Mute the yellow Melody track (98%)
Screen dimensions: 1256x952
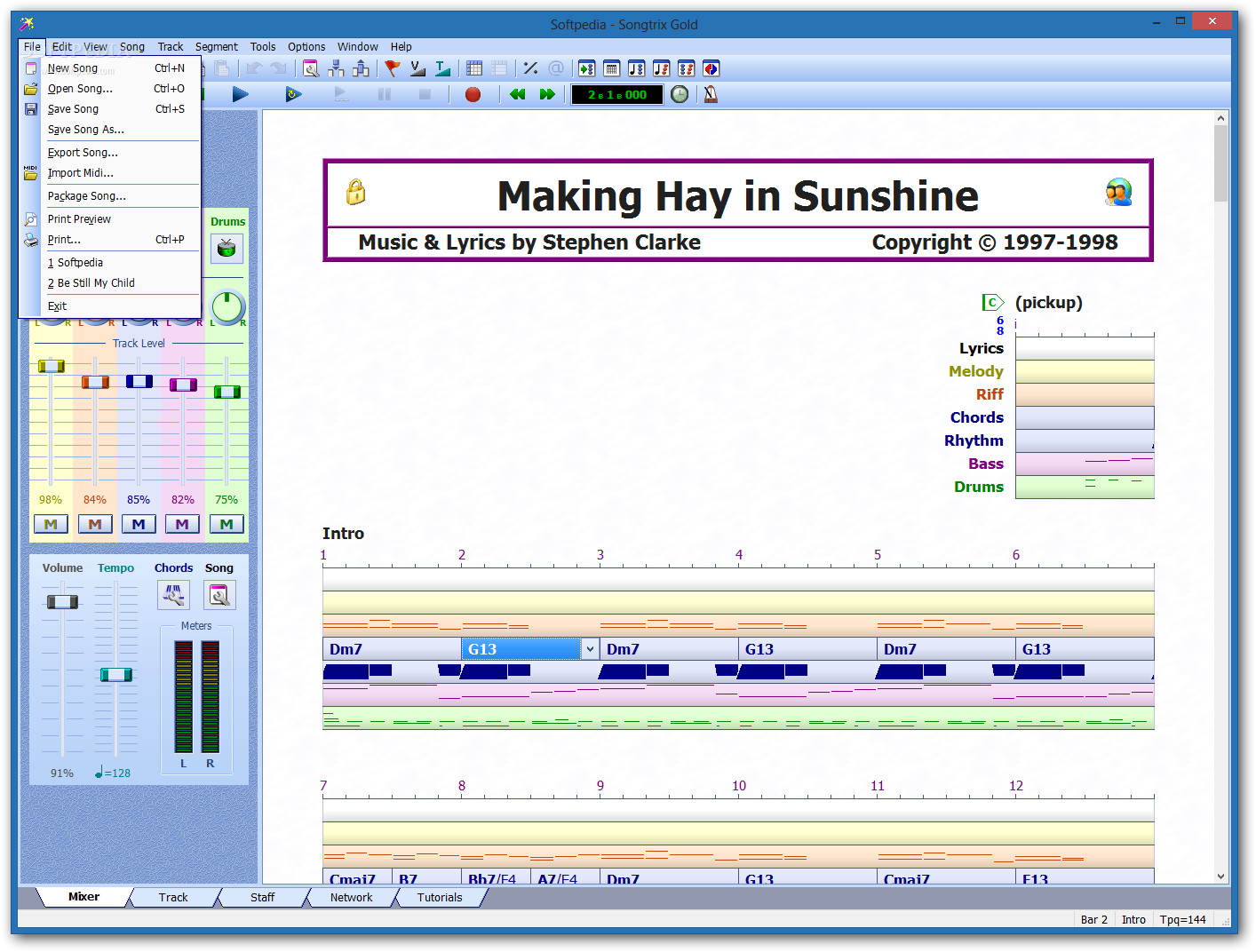[x=51, y=524]
